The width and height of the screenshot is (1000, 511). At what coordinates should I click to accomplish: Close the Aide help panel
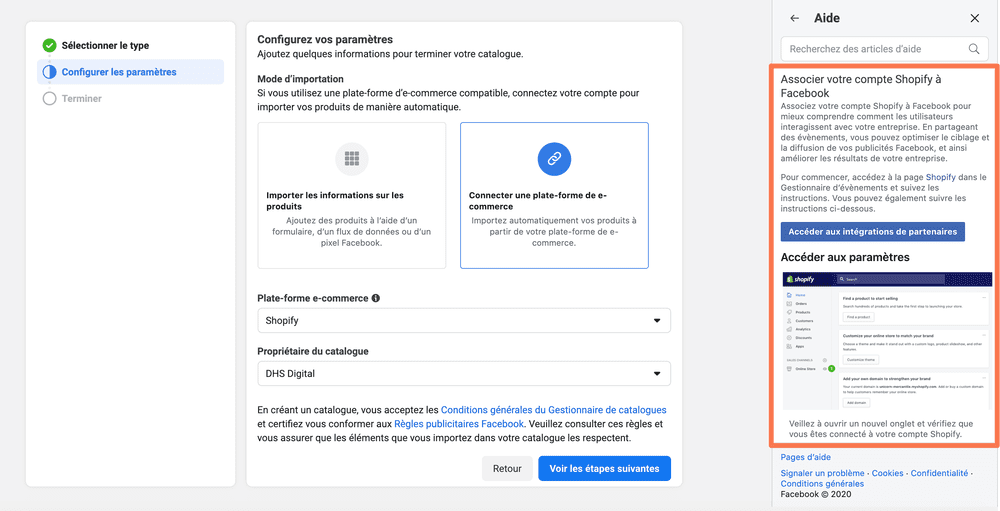click(x=974, y=19)
